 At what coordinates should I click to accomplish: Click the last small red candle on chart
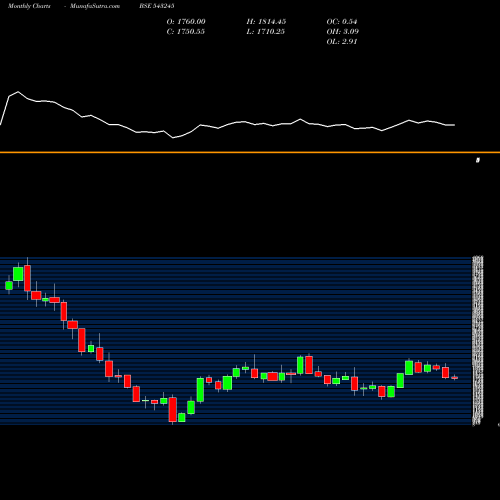pos(455,378)
